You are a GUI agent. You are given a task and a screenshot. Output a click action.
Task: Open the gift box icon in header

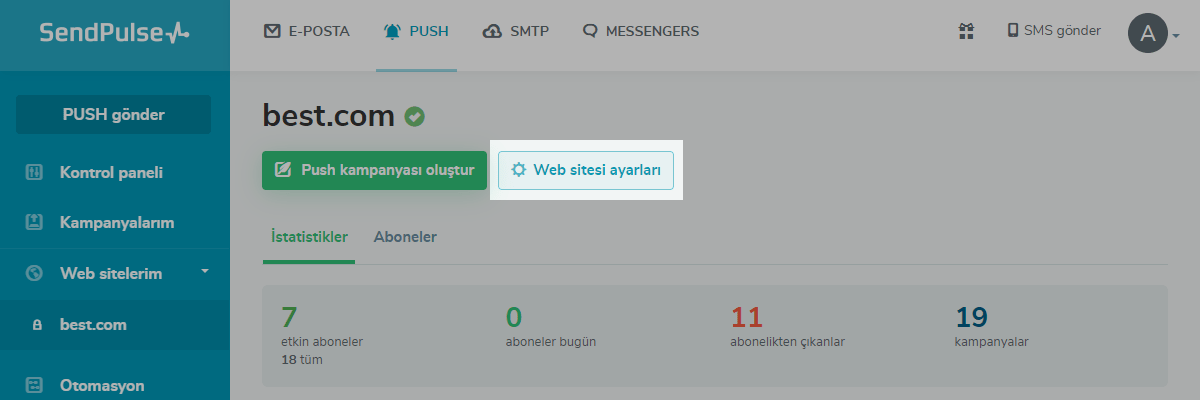point(966,31)
